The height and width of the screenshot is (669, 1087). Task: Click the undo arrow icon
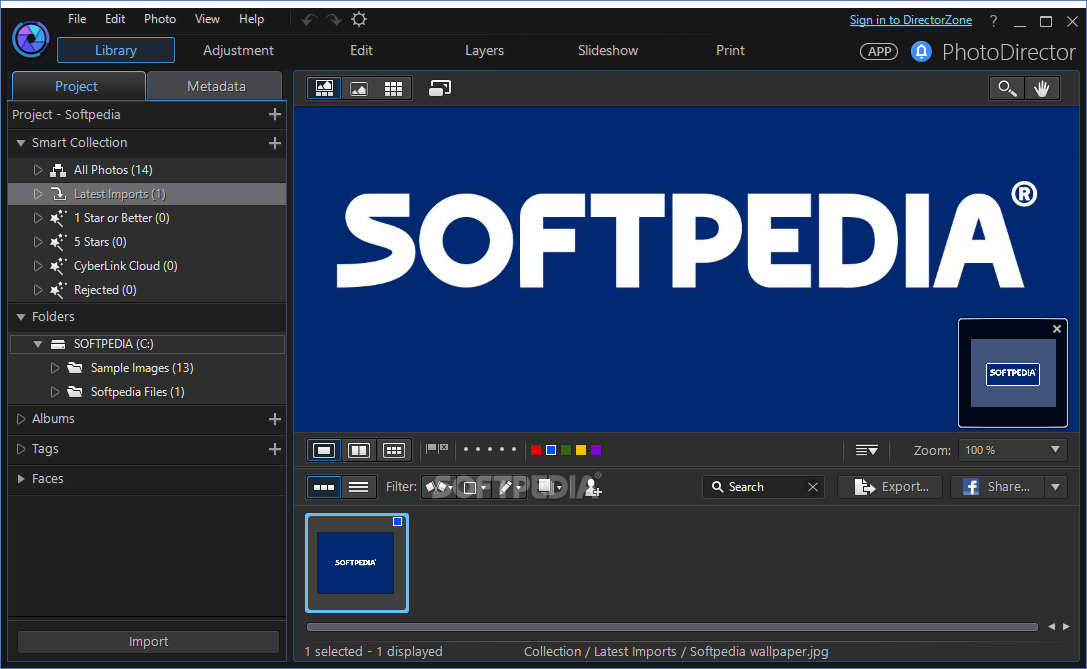309,20
